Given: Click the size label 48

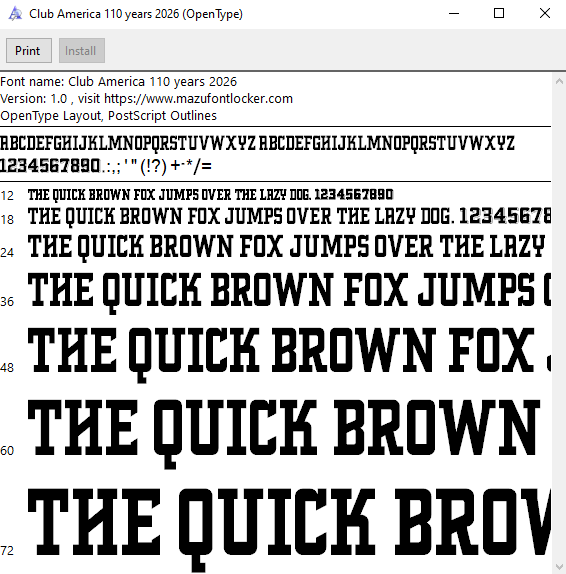Looking at the screenshot, I should pyautogui.click(x=7, y=368).
